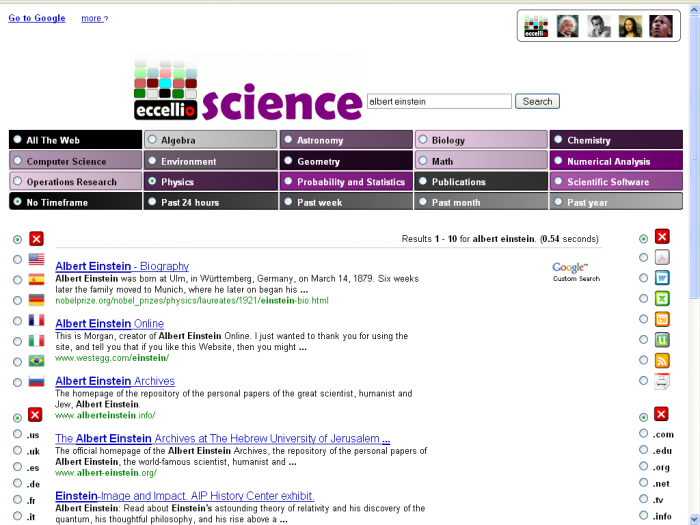The image size is (700, 525).
Task: Click the Einstein portrait thumbnail at top right
Action: click(x=567, y=26)
